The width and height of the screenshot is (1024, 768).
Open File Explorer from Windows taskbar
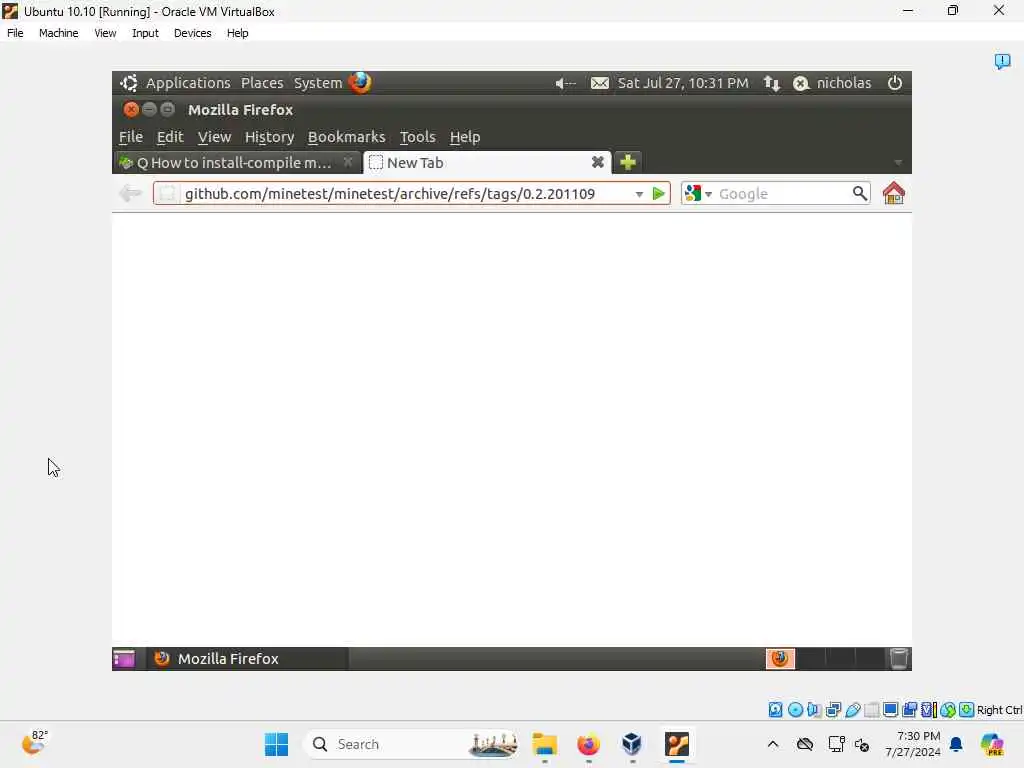pyautogui.click(x=544, y=744)
